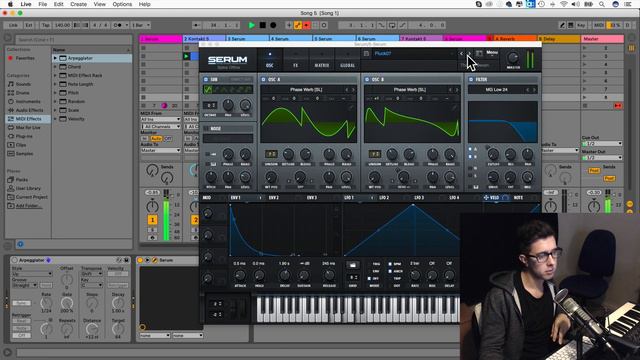The width and height of the screenshot is (640, 360).
Task: Open OSC A wavetable edit pencil
Action: 350,107
